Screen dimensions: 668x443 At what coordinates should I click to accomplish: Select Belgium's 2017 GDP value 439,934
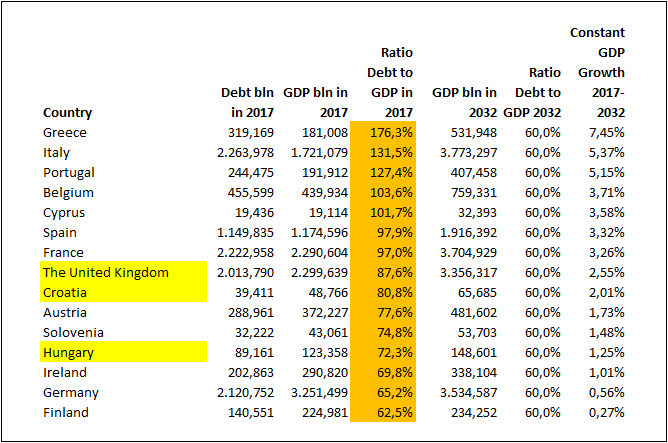(322, 192)
